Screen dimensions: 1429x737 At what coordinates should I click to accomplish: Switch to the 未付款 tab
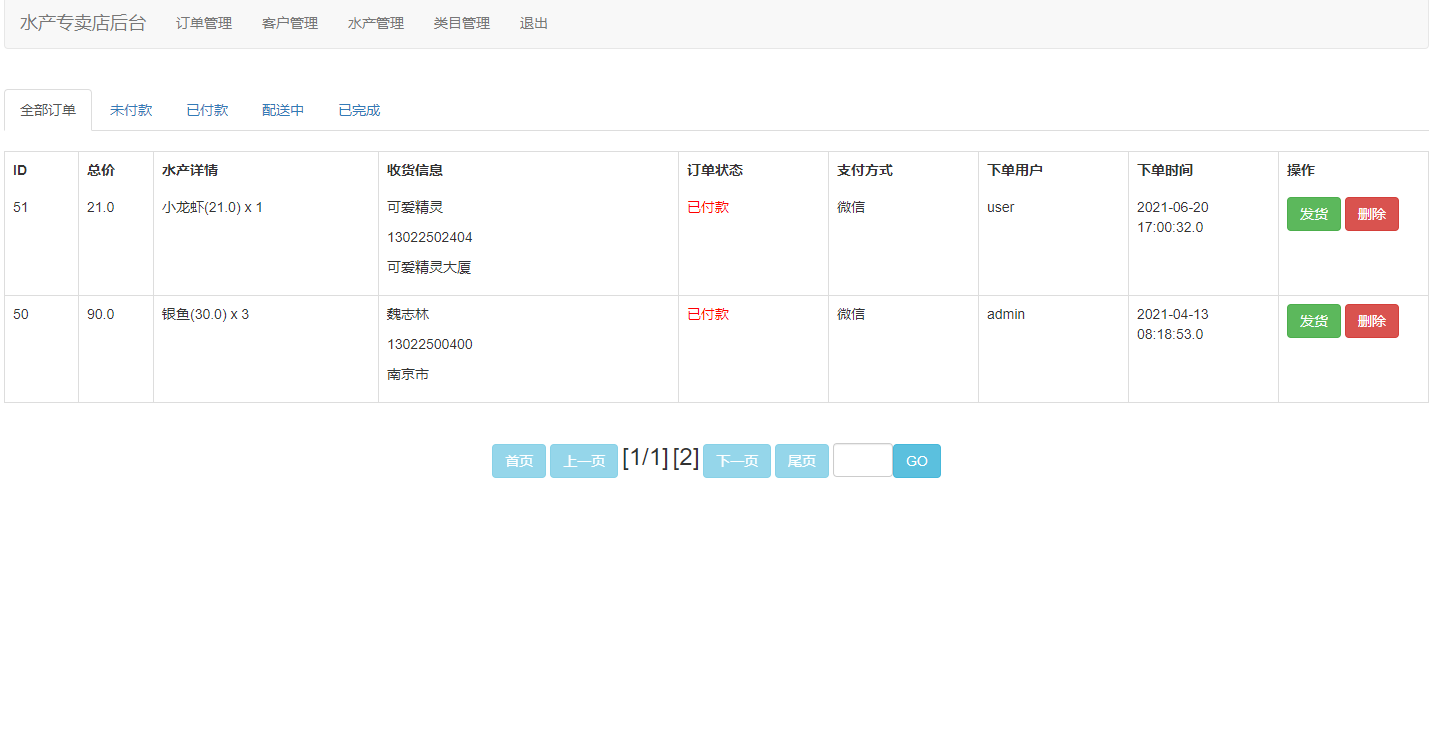pos(131,110)
